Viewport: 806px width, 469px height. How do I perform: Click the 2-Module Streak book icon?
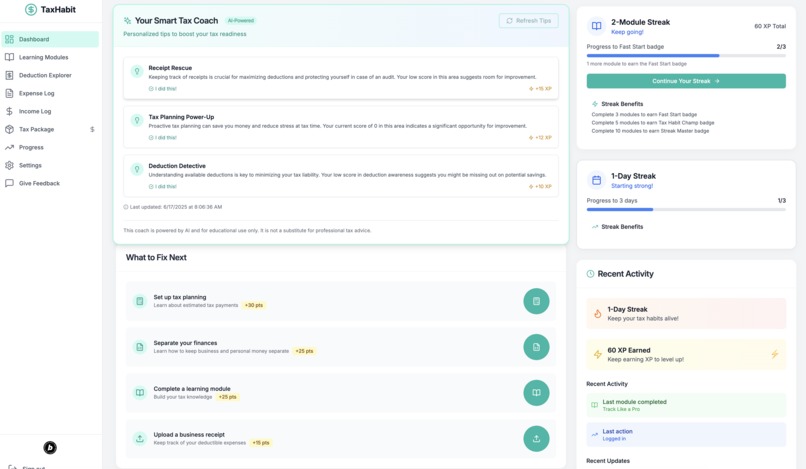point(596,26)
